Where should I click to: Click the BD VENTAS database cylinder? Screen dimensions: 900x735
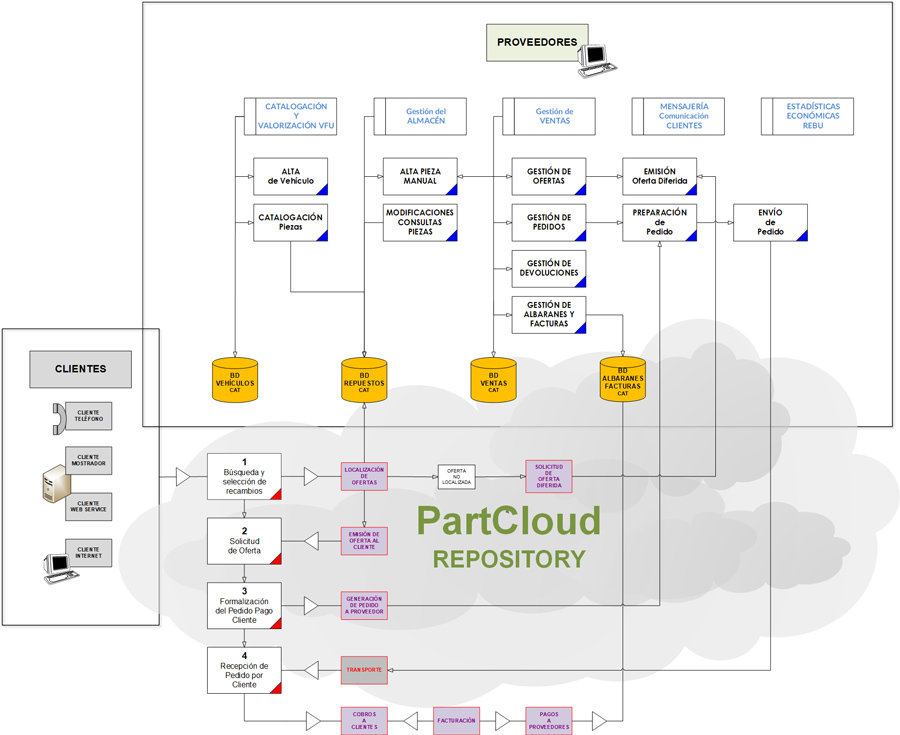point(493,380)
